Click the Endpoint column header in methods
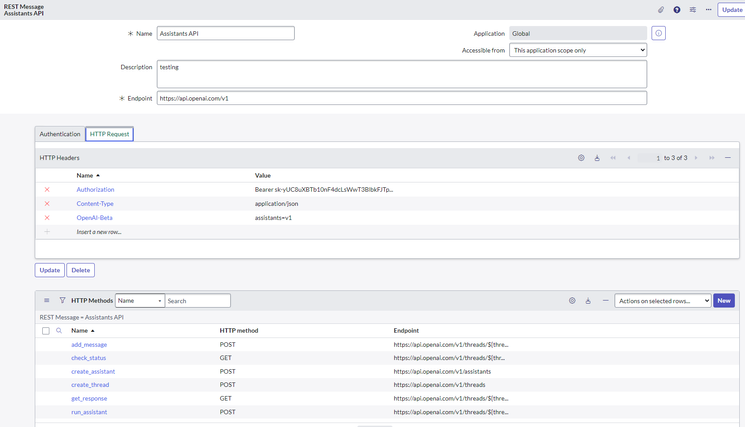 point(406,331)
